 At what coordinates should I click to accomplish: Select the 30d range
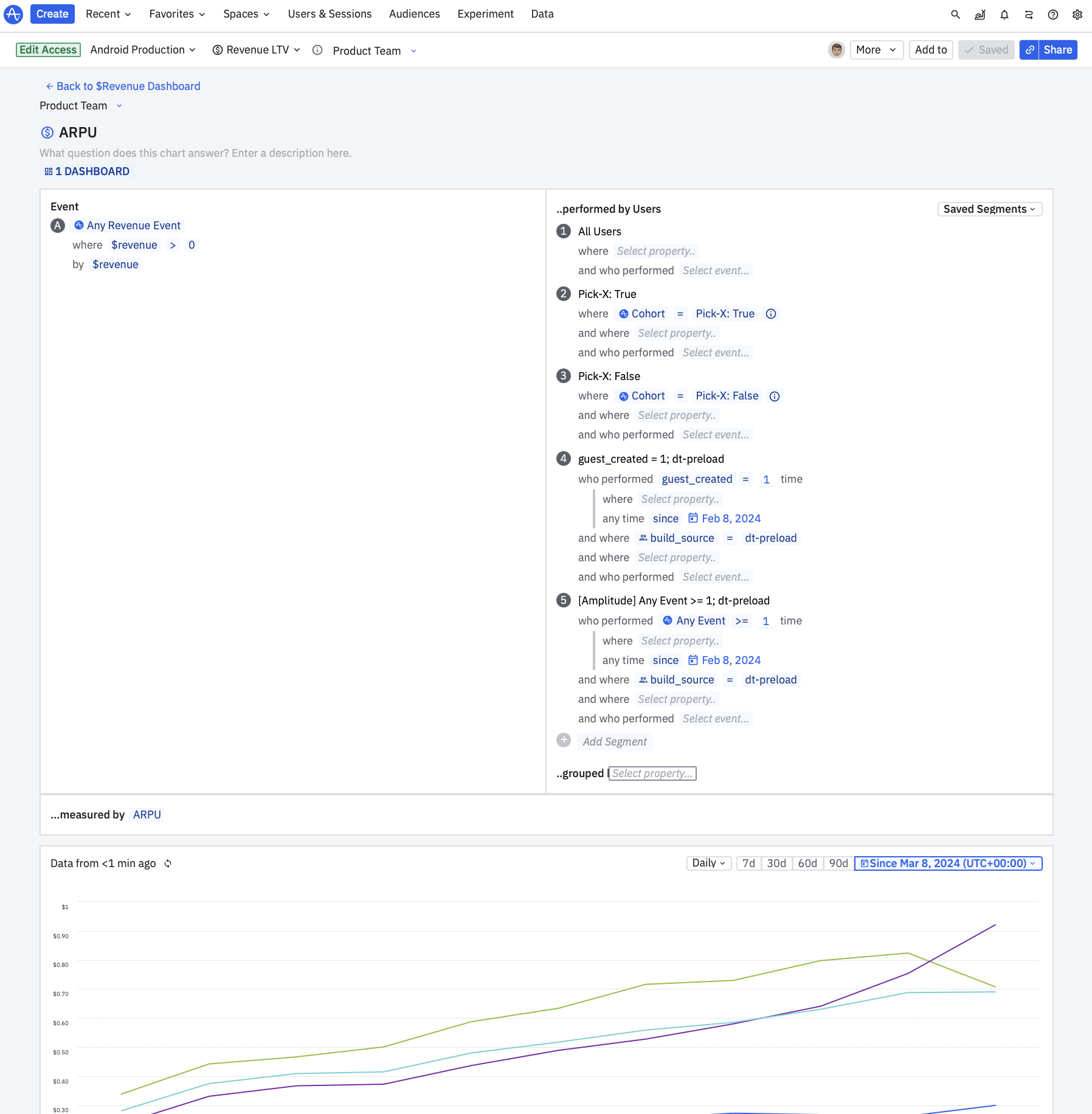pos(776,863)
